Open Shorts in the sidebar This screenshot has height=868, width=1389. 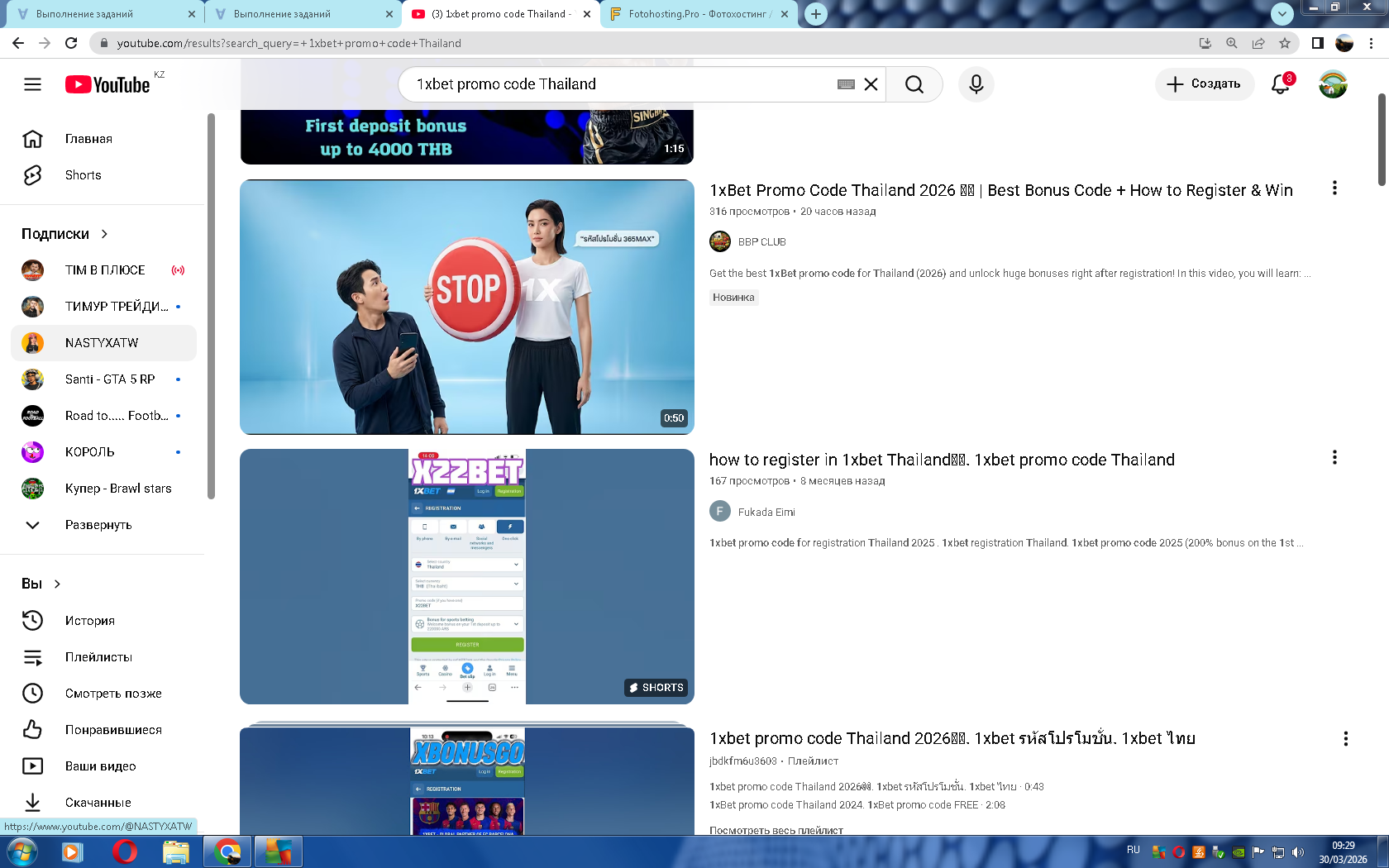(104, 175)
